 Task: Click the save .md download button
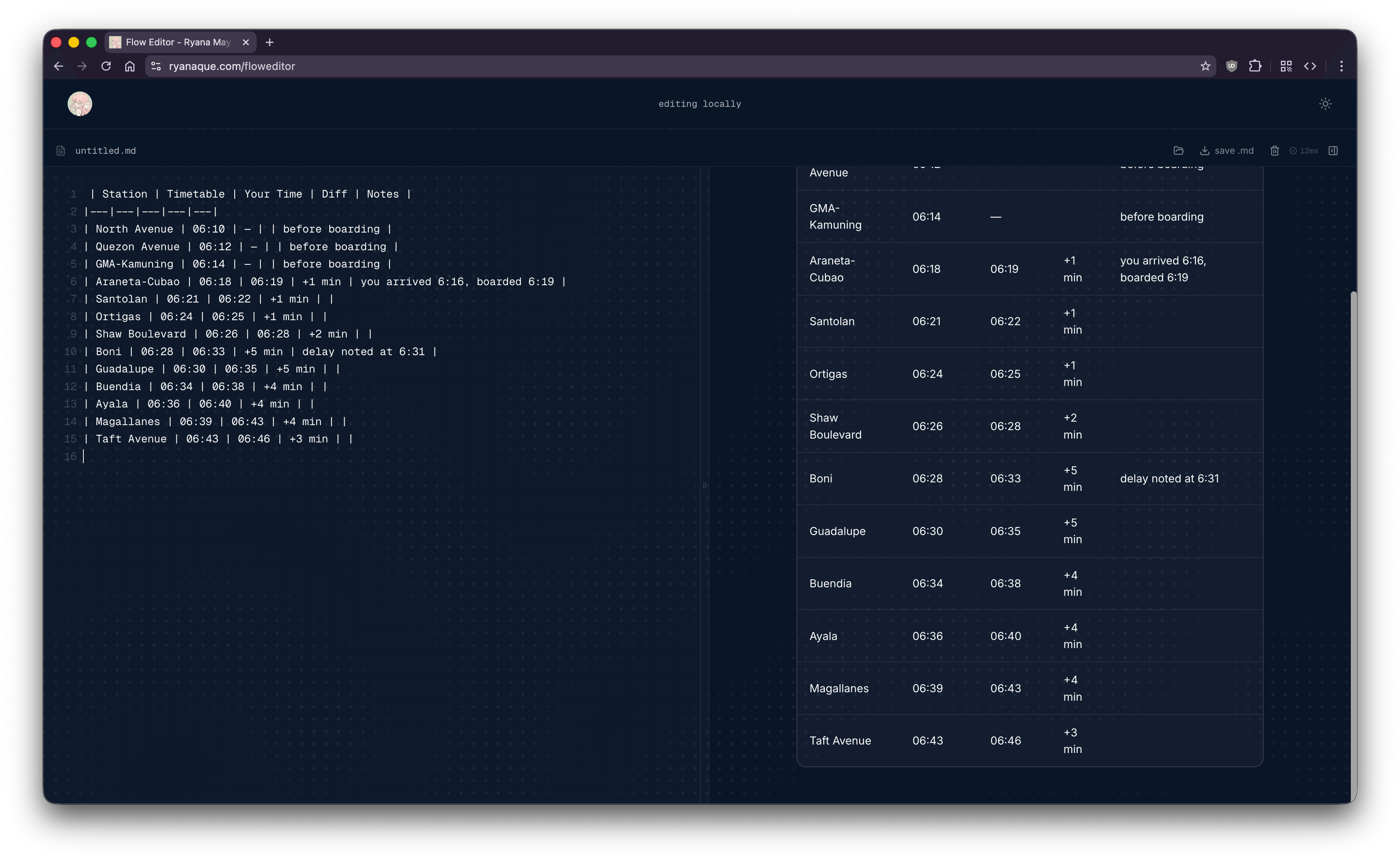1226,150
